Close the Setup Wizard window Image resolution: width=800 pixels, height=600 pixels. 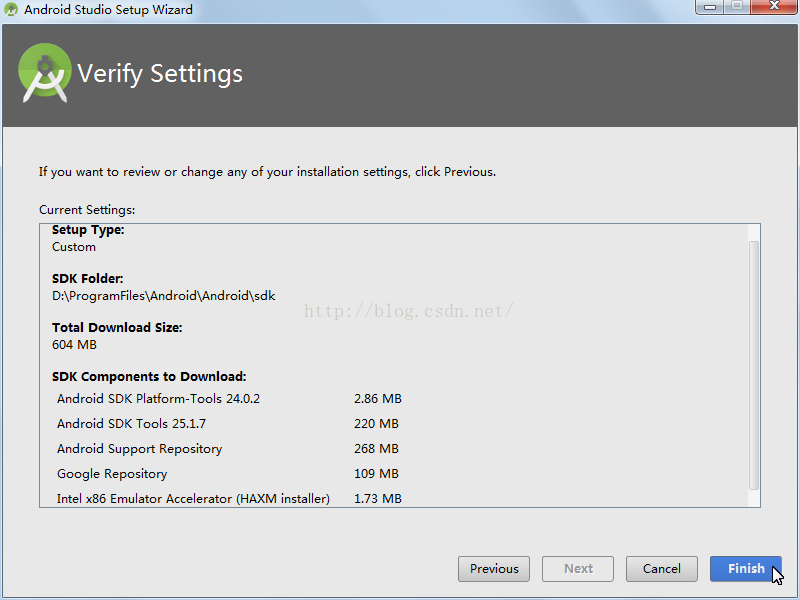(774, 7)
